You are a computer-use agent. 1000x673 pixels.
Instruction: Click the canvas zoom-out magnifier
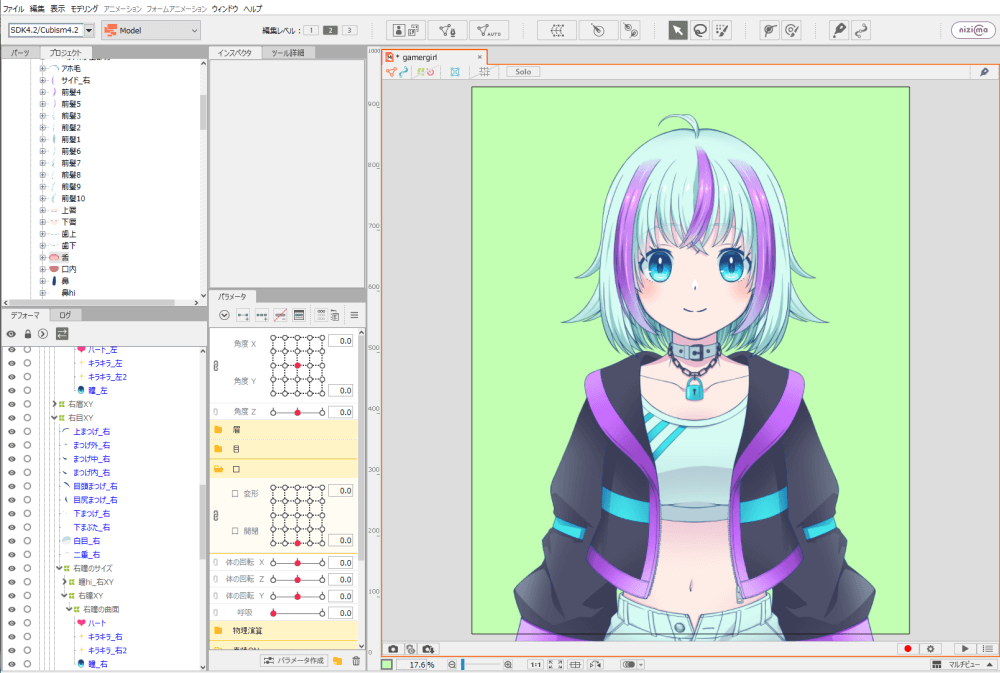(452, 665)
